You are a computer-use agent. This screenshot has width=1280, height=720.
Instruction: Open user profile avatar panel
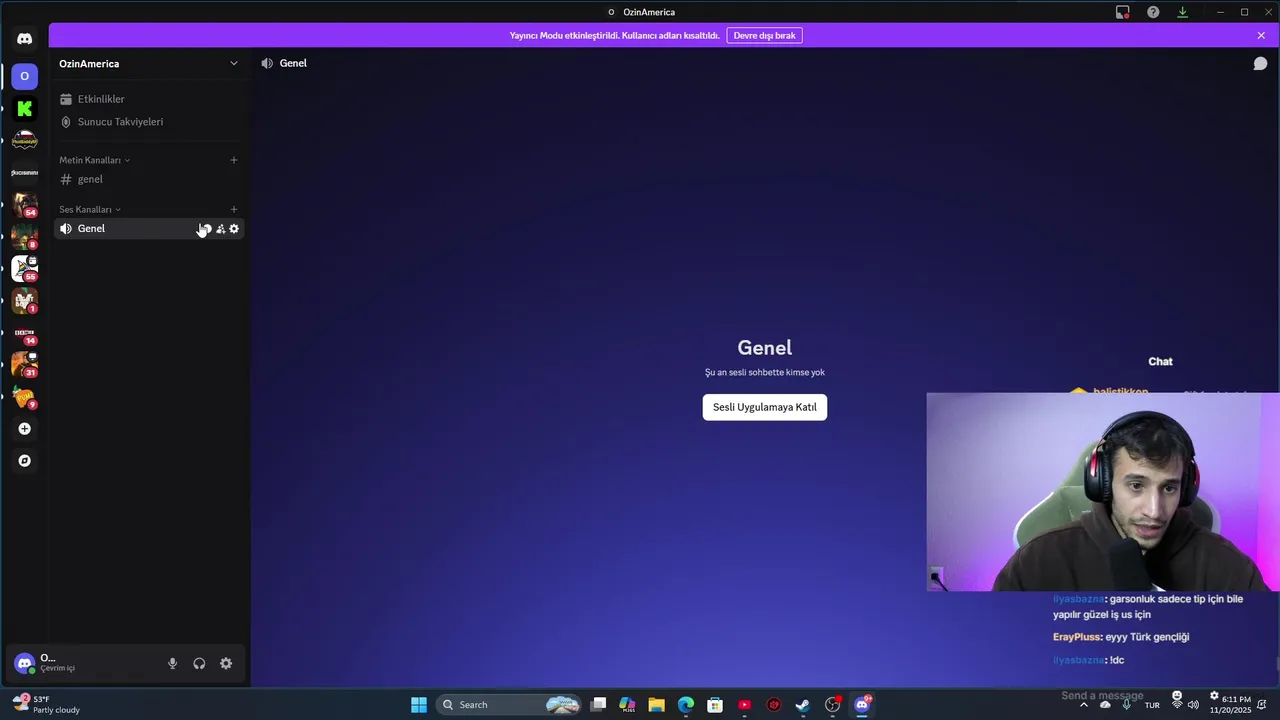(24, 663)
